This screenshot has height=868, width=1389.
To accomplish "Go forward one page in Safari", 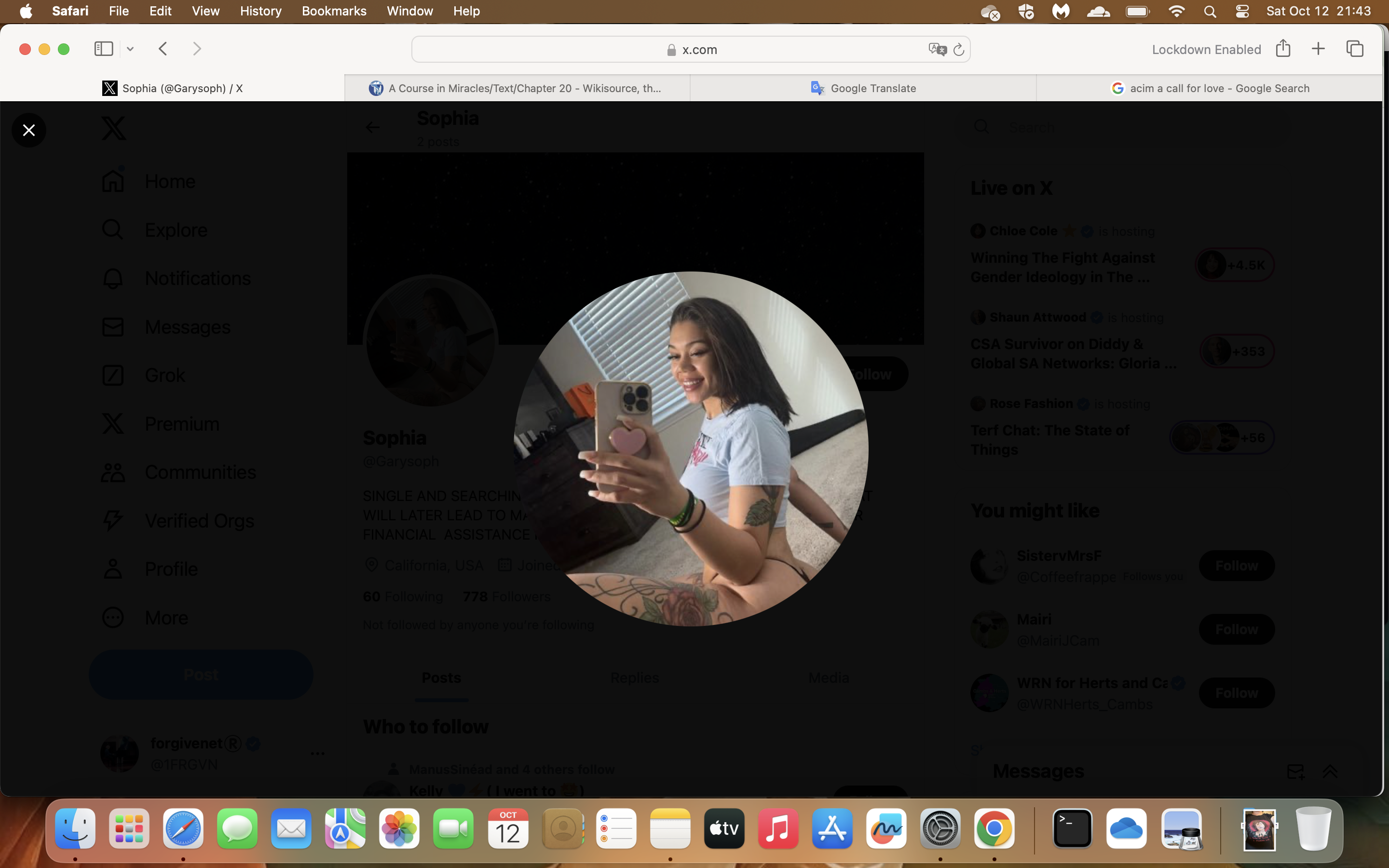I will click(197, 49).
